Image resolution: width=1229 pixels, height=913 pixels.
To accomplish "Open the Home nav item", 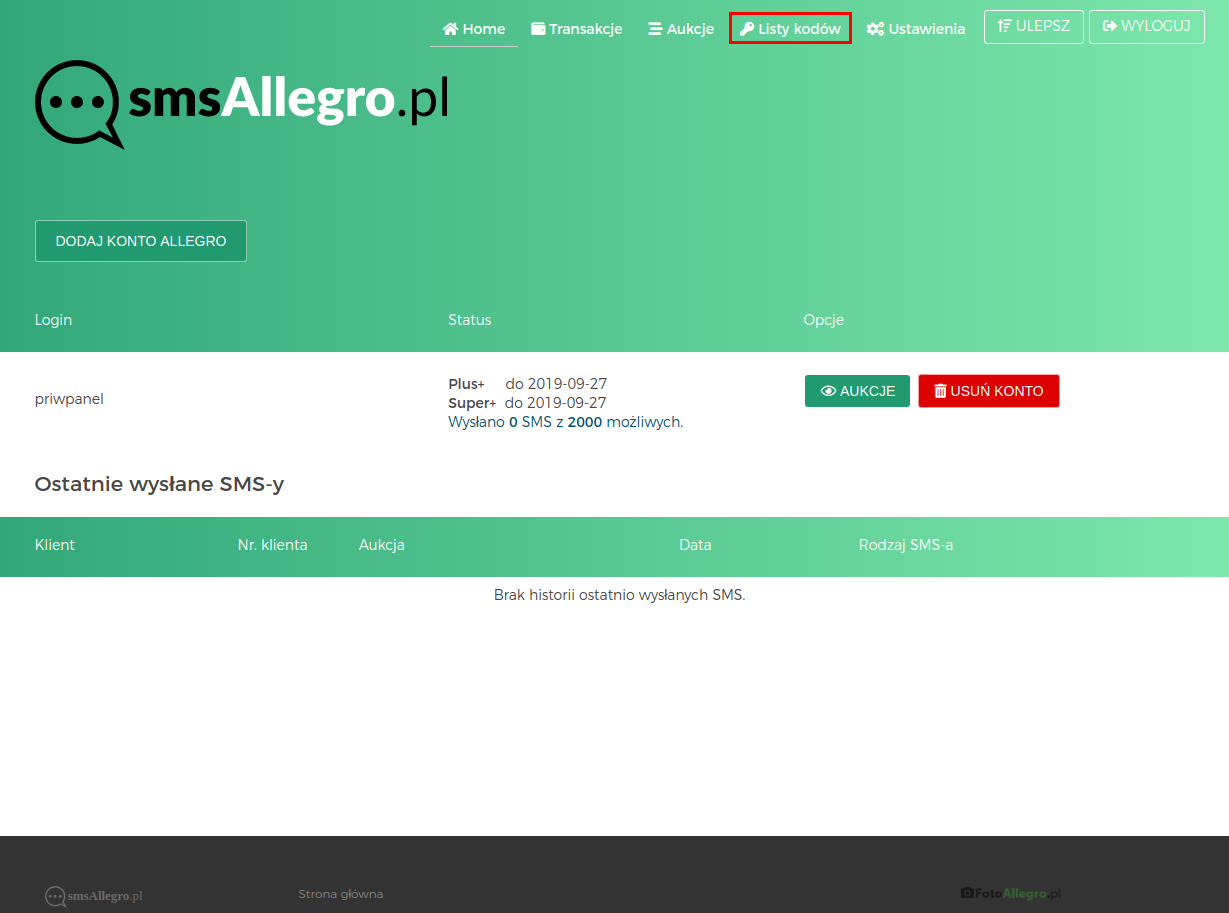I will pyautogui.click(x=474, y=29).
